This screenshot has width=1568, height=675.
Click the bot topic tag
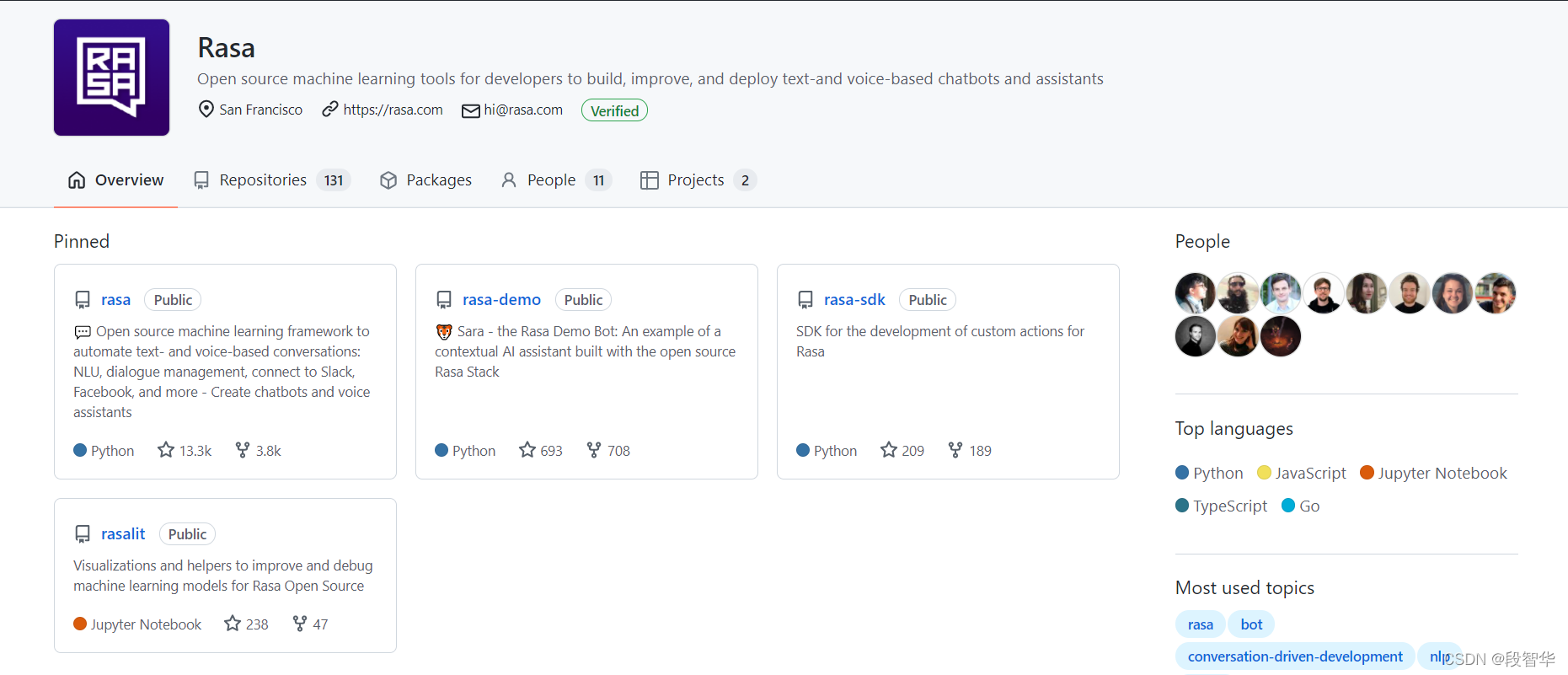[x=1251, y=624]
